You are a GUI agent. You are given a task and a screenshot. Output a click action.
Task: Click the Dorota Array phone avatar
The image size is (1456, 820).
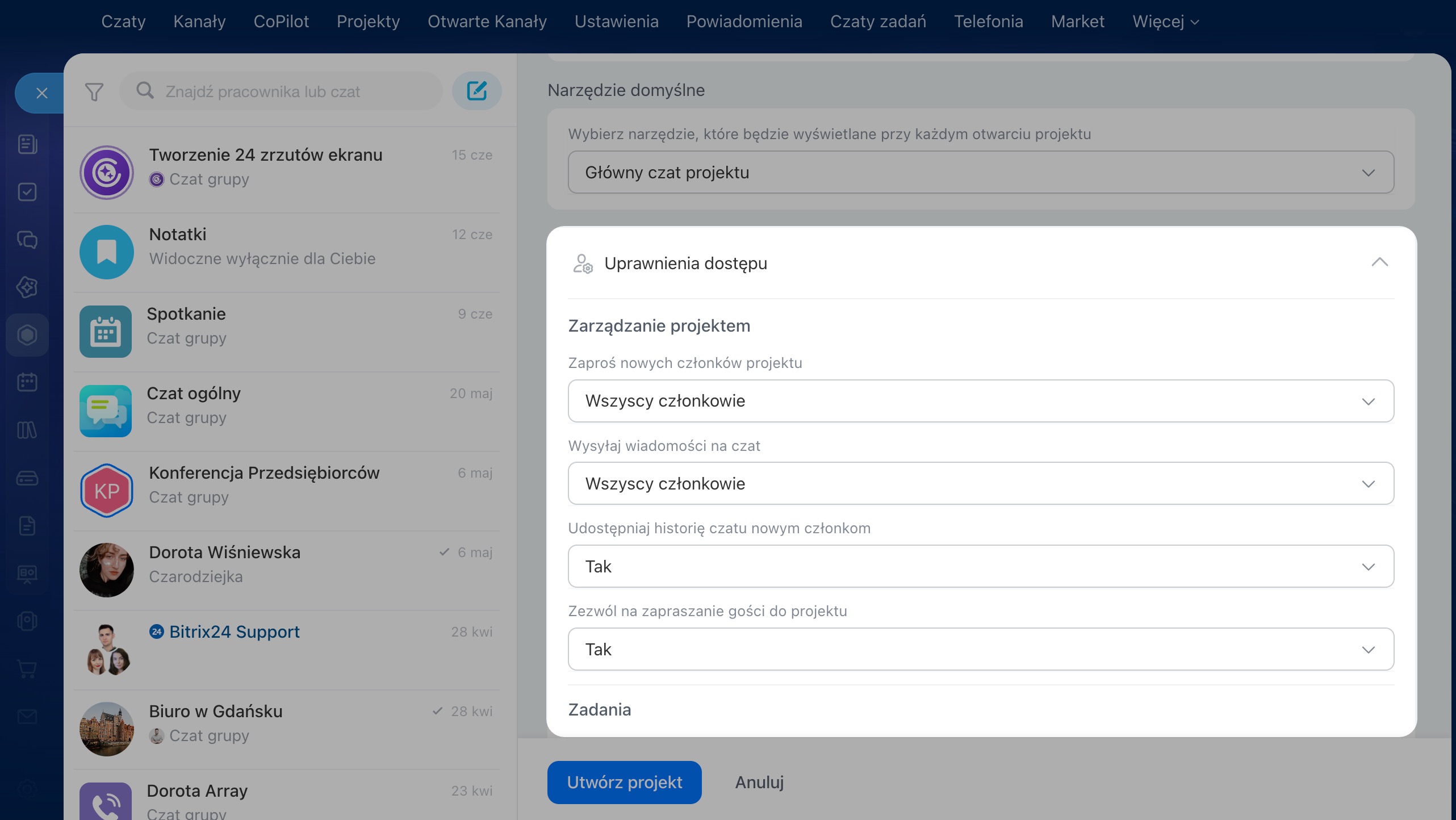coord(106,801)
